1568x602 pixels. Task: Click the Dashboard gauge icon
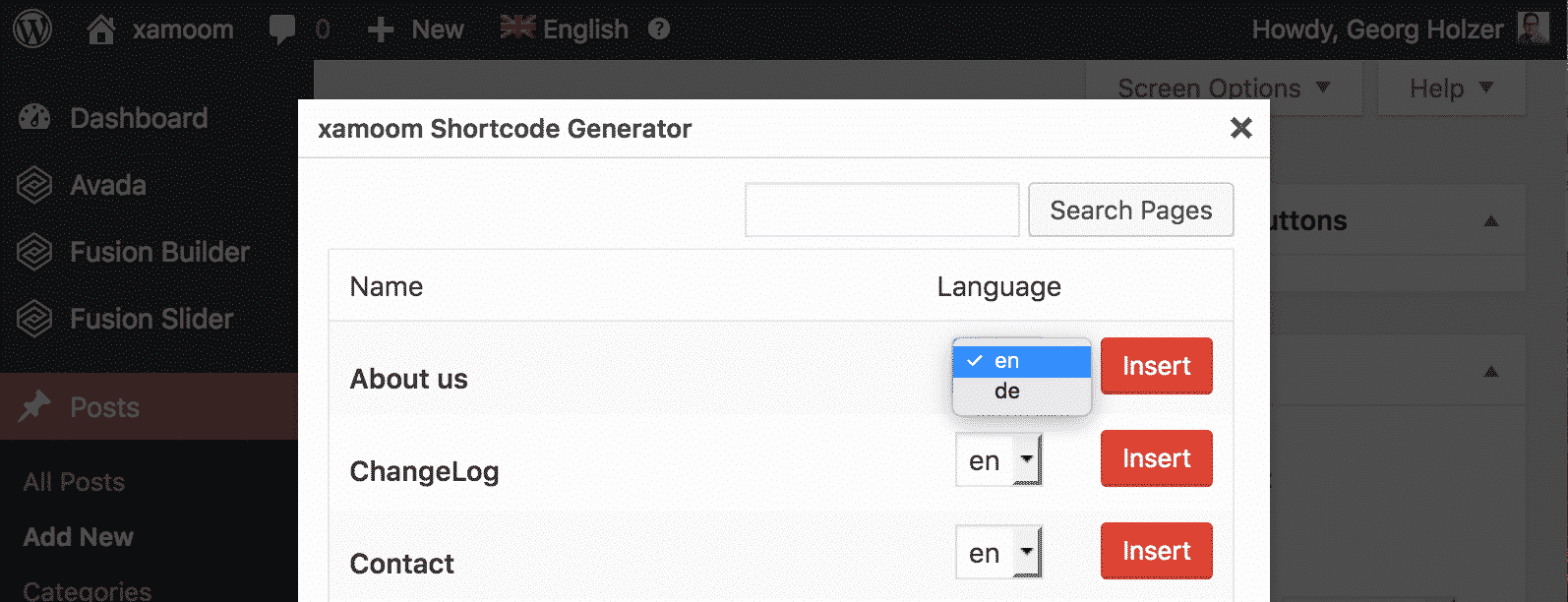(34, 117)
